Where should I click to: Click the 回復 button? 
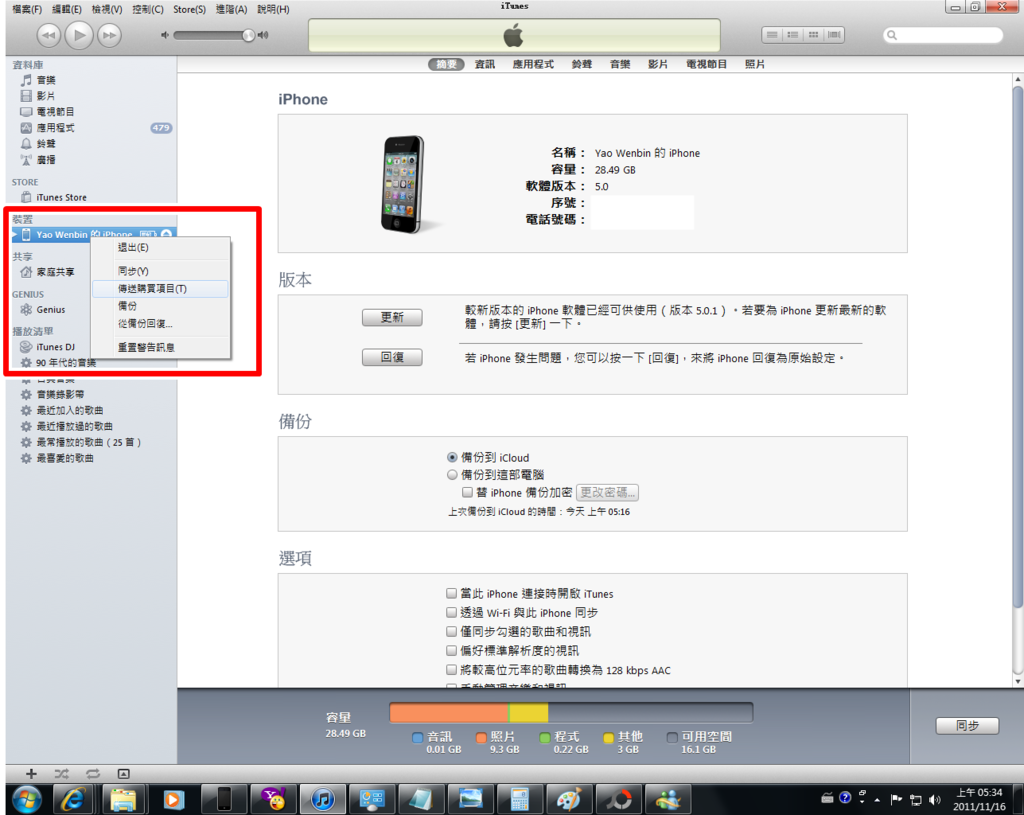(x=392, y=357)
